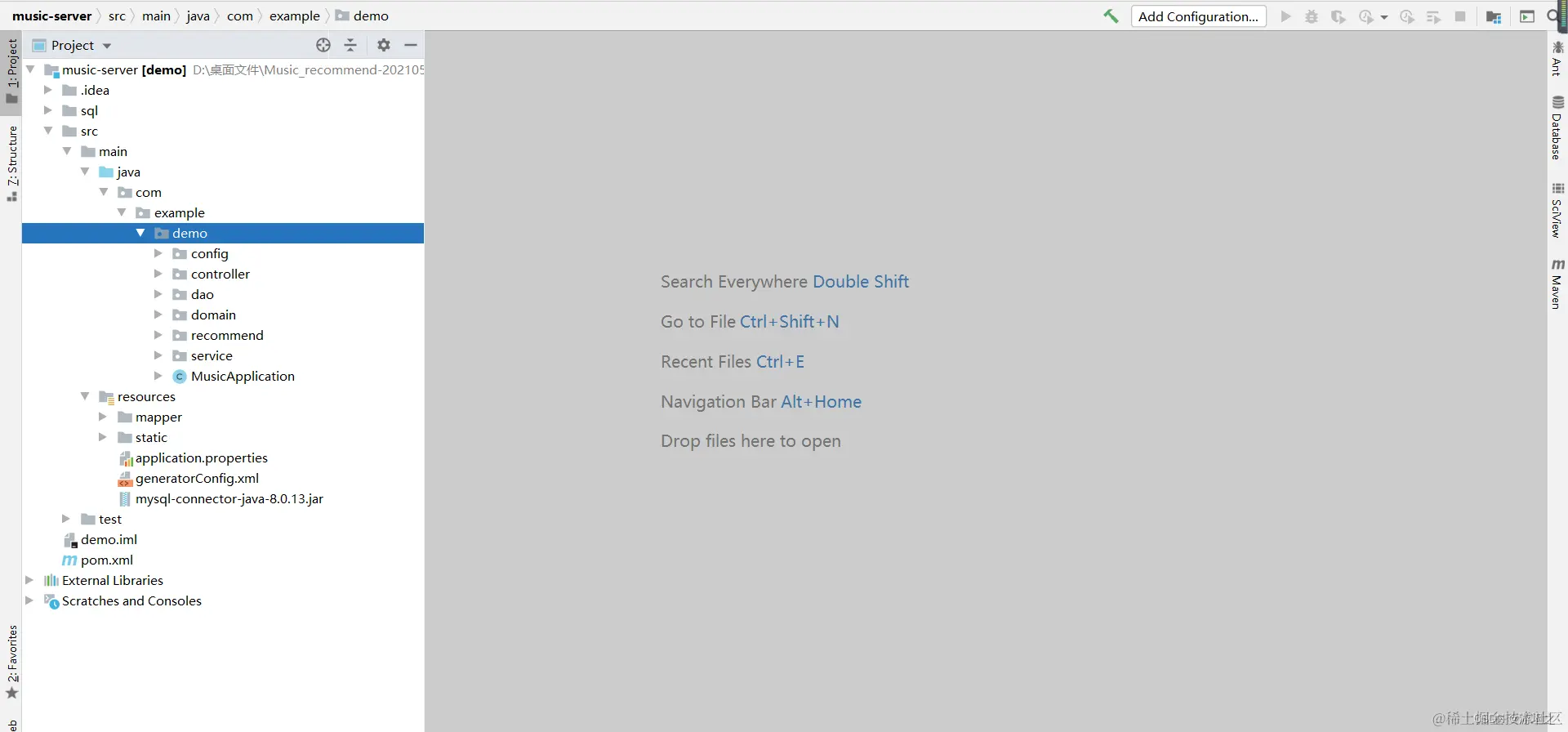1568x732 pixels.
Task: Select application.properties file
Action: pyautogui.click(x=202, y=457)
